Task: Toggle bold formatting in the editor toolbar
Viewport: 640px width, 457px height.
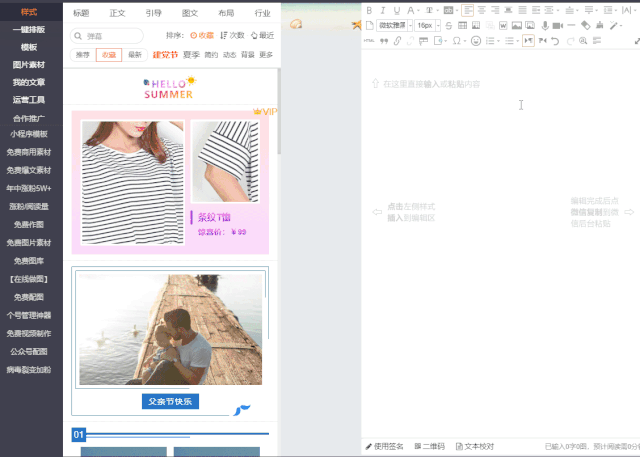Action: (369, 10)
